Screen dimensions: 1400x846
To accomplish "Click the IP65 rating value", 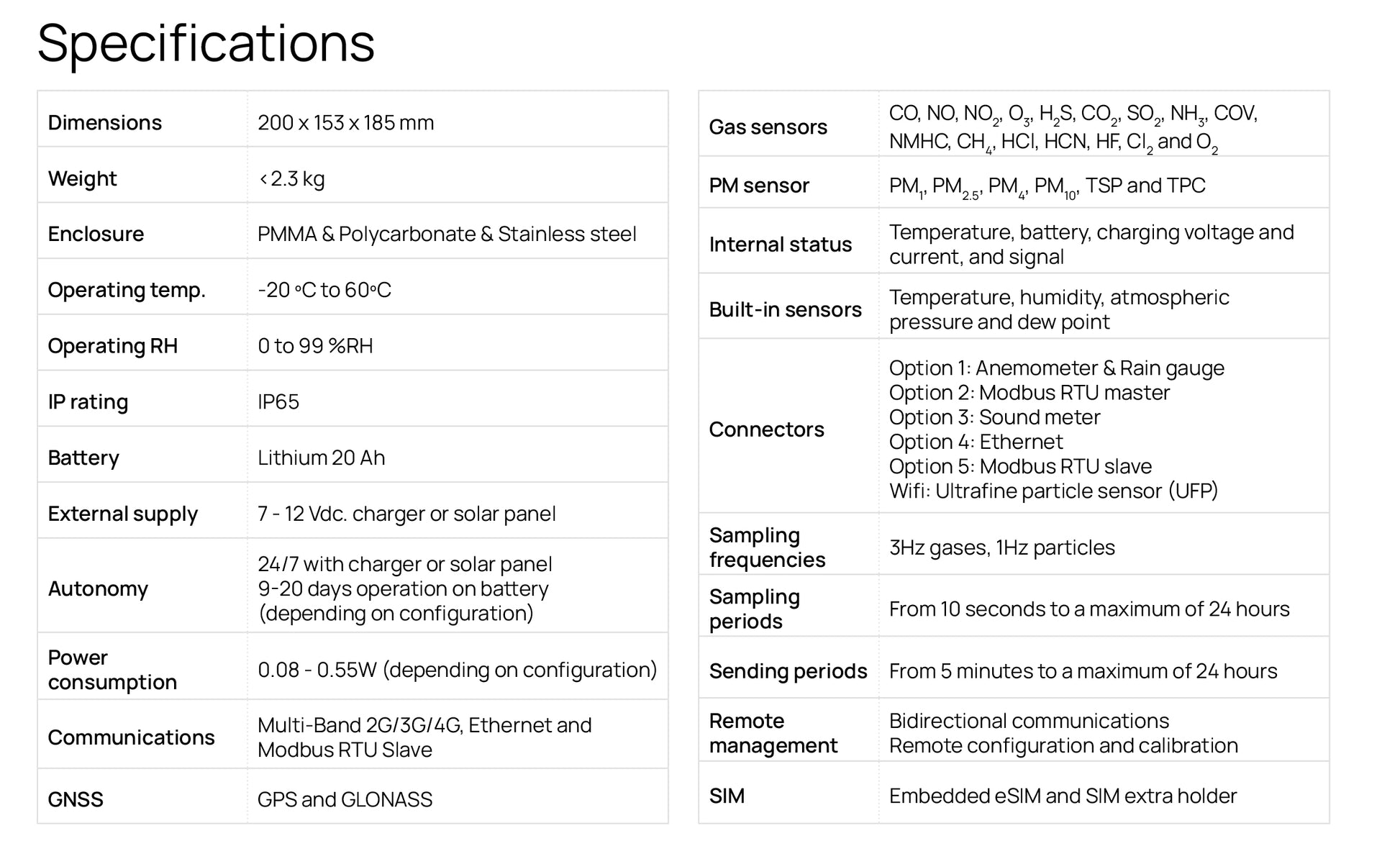I will pos(278,402).
